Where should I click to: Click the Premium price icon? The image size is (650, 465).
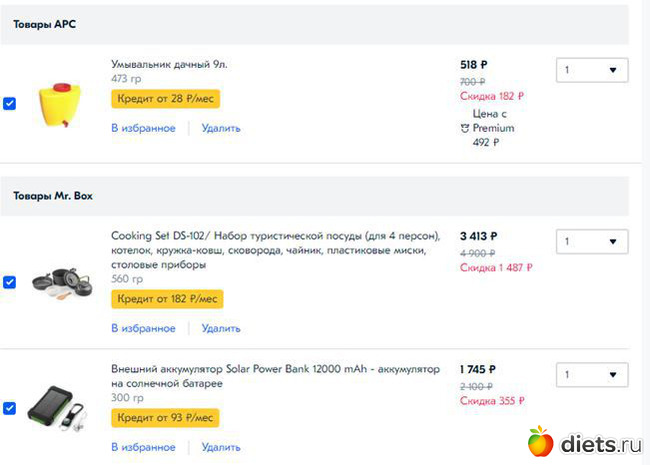(x=466, y=129)
